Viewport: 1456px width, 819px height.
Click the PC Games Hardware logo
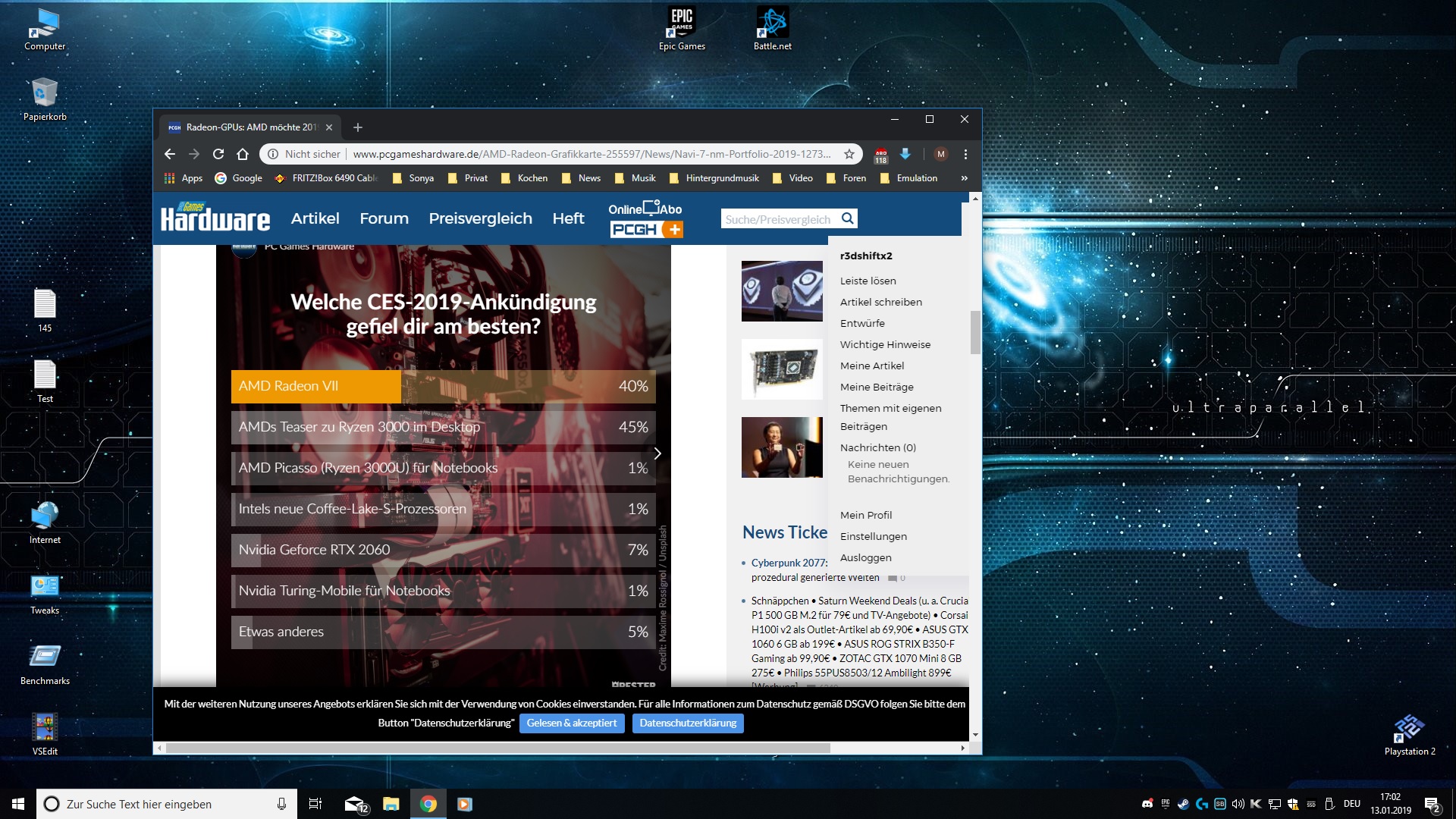tap(215, 217)
